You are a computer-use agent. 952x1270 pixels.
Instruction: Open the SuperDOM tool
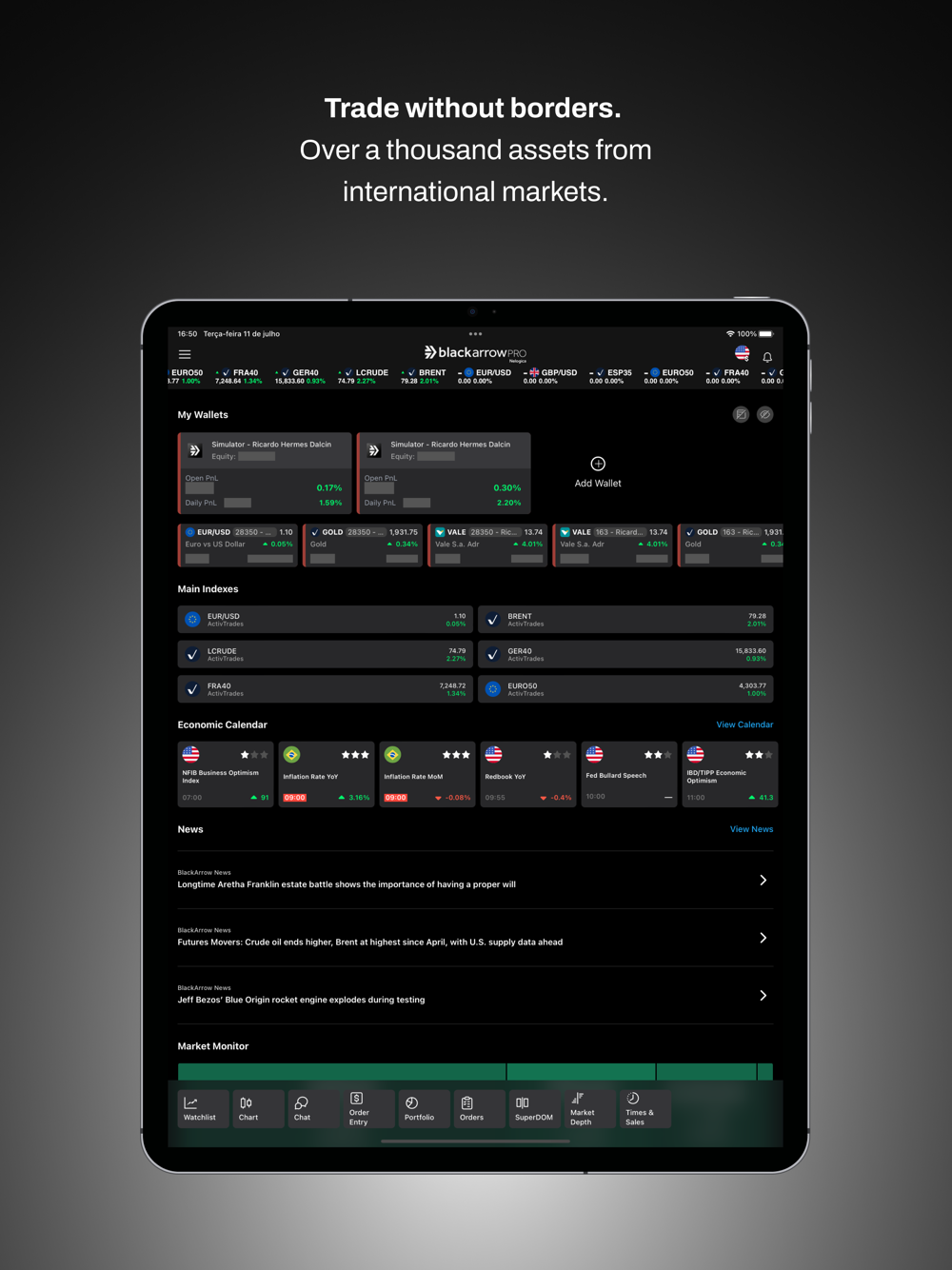[534, 1109]
